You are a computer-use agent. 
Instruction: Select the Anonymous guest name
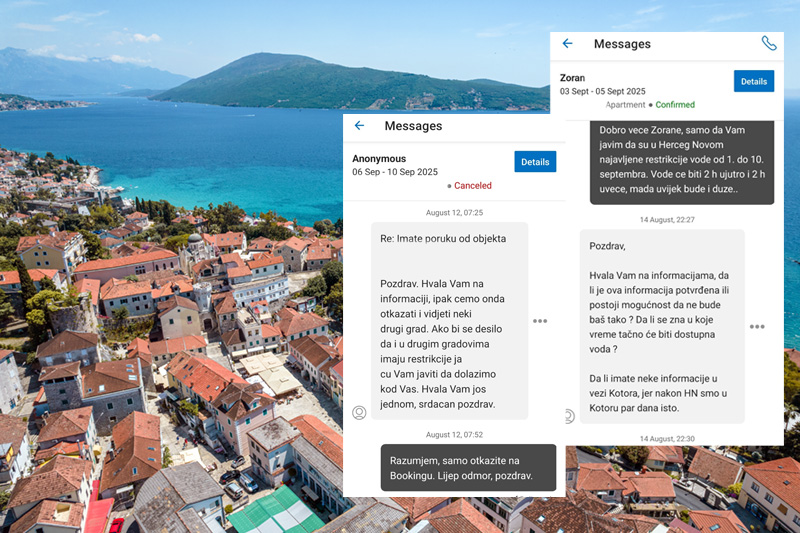379,158
